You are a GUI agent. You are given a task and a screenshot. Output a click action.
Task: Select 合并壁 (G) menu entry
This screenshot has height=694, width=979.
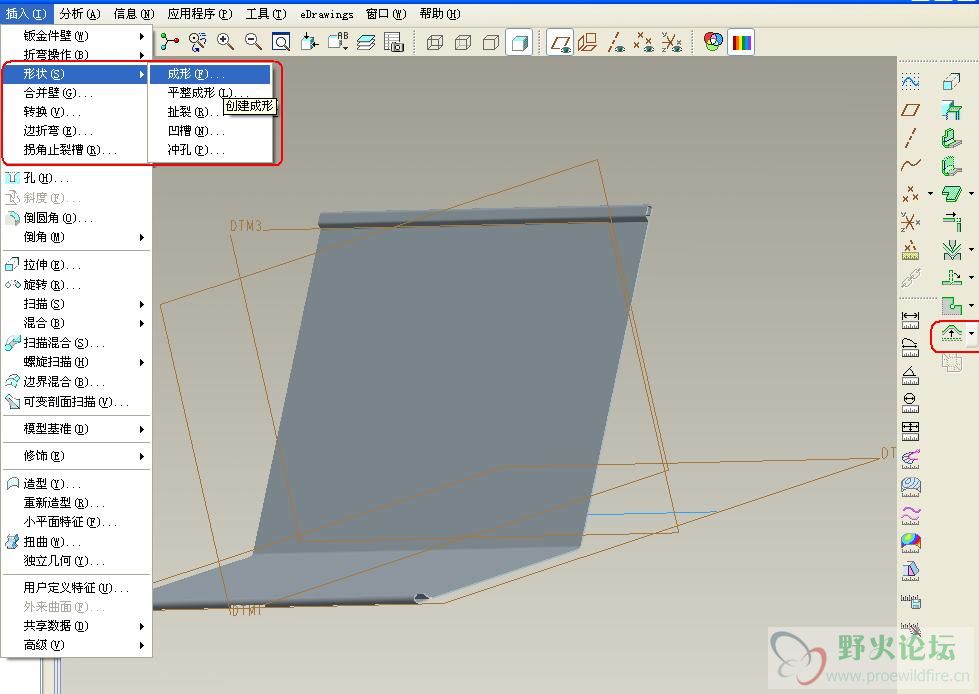[76, 93]
